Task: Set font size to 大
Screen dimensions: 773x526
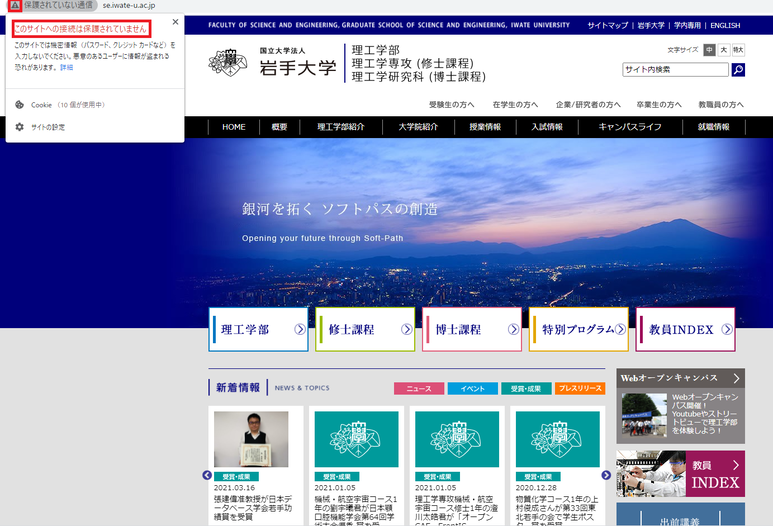Action: pyautogui.click(x=723, y=50)
